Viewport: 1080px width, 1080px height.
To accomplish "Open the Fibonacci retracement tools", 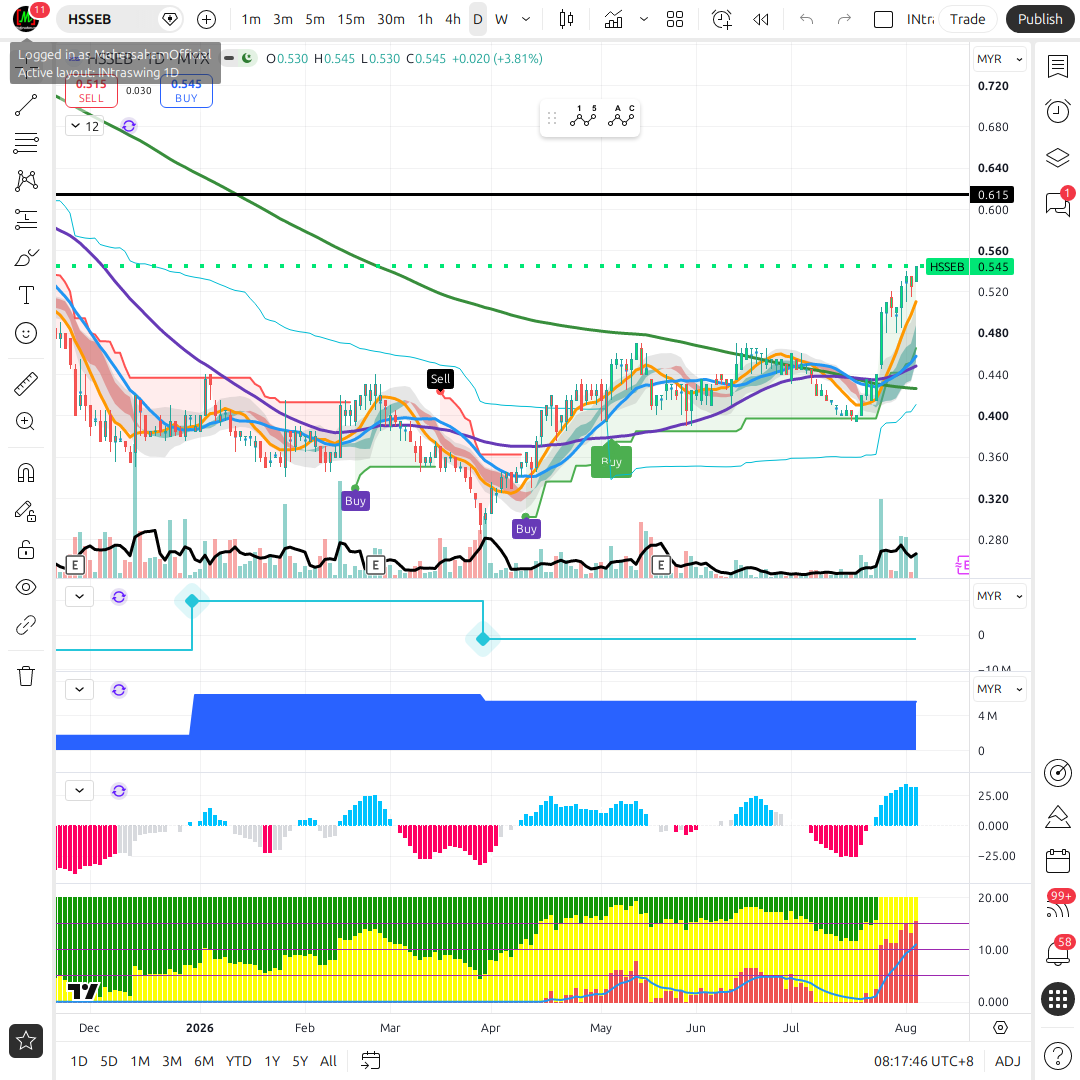I will coord(26,143).
